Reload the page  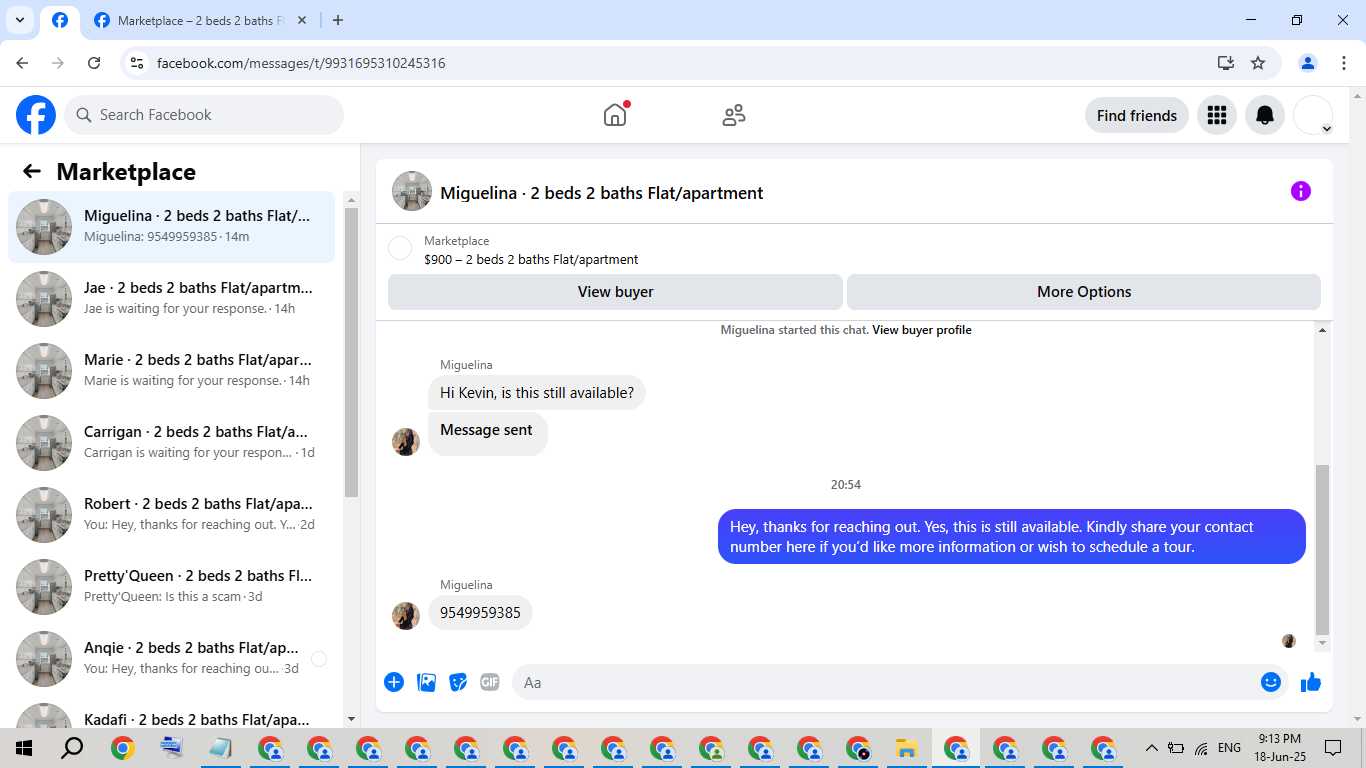pos(94,63)
